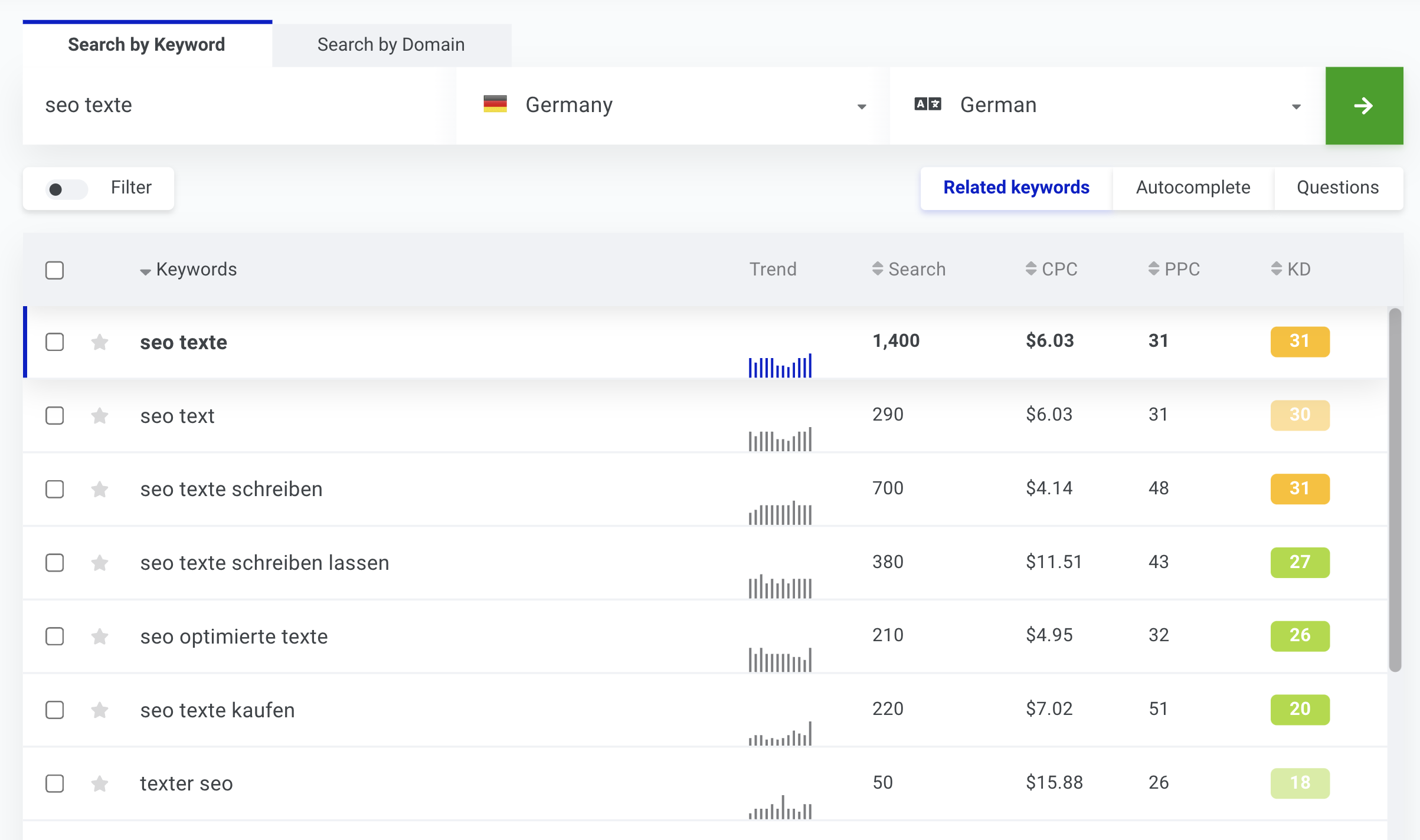View trend bars for 'seo texte kaufen'
The height and width of the screenshot is (840, 1420).
pyautogui.click(x=780, y=733)
